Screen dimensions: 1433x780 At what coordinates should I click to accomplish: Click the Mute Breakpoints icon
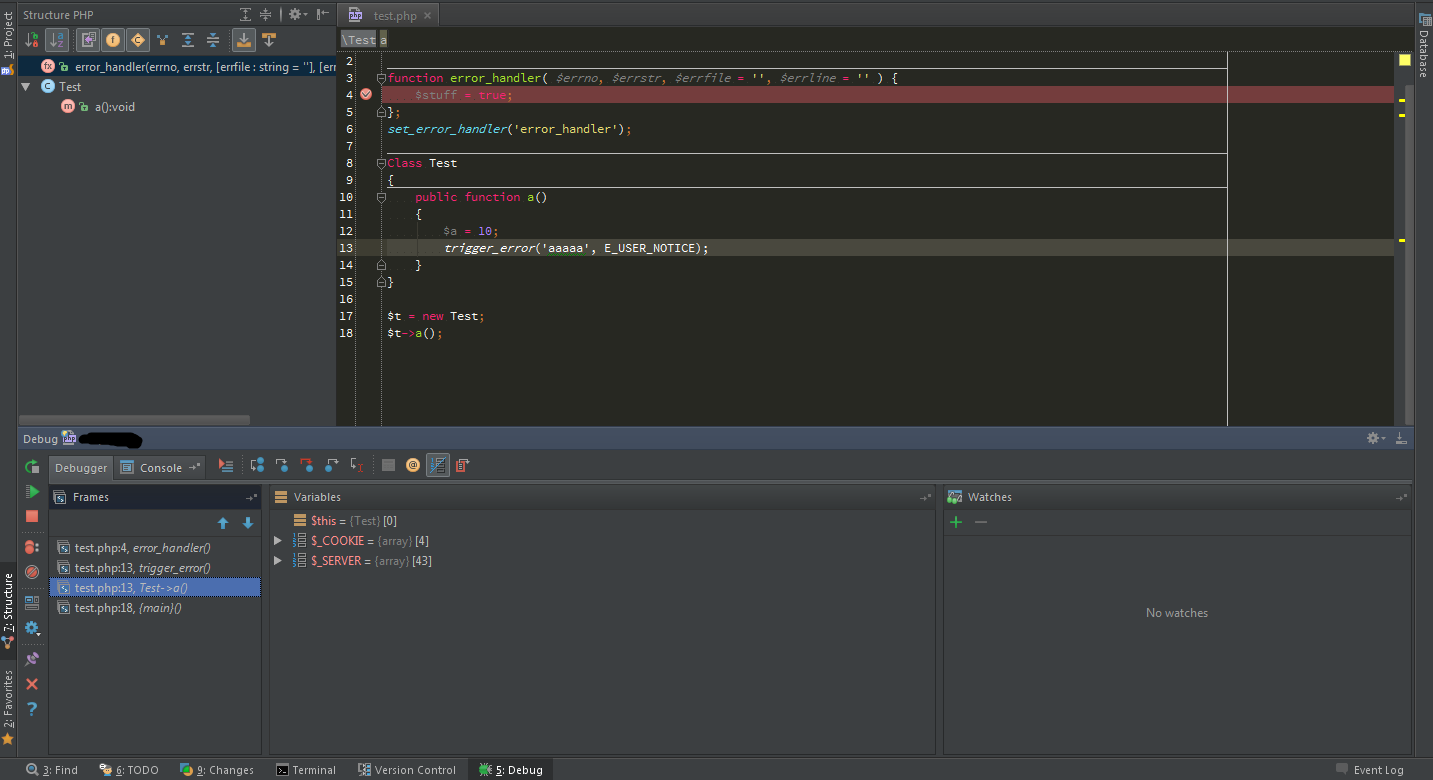point(32,572)
